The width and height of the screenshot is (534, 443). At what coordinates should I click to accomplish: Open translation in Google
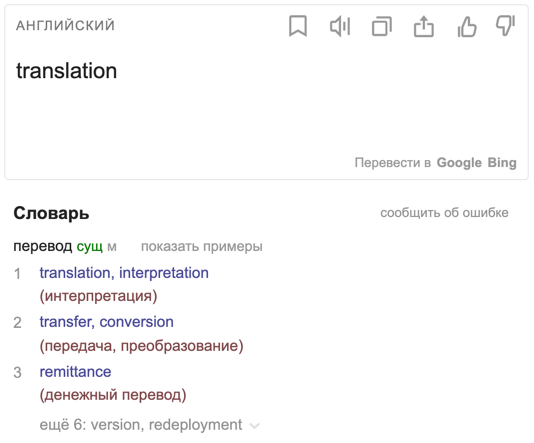tap(459, 162)
